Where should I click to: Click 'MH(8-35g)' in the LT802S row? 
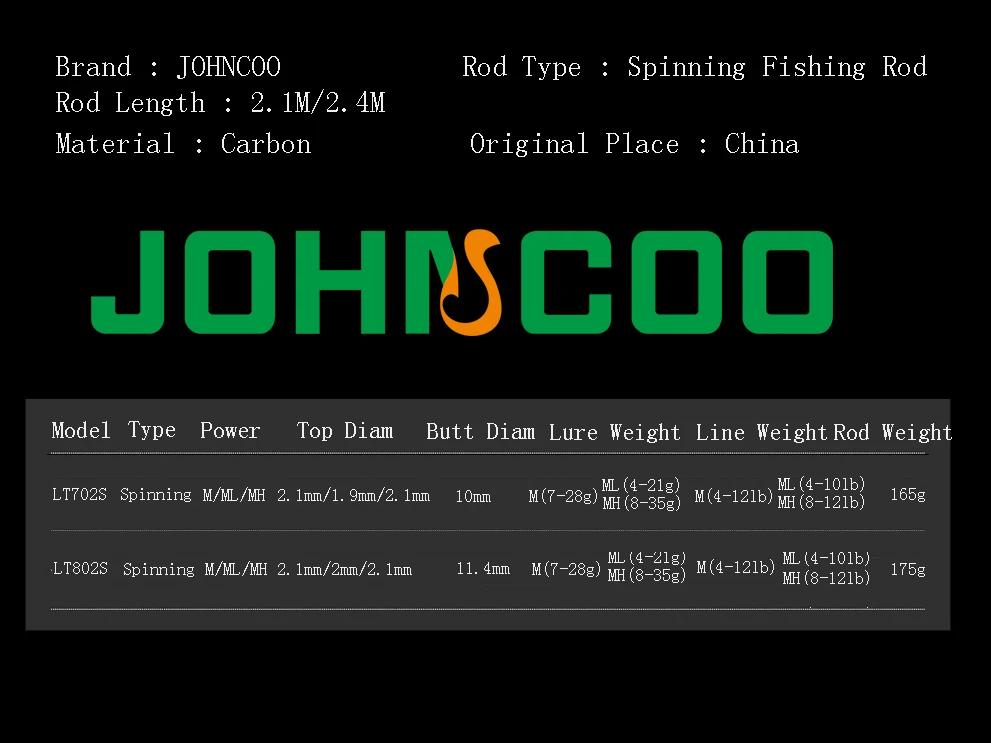tap(647, 576)
